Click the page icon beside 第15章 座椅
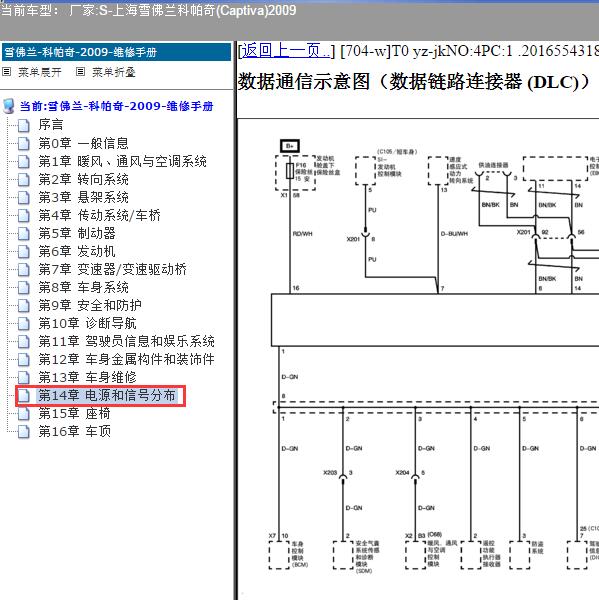 click(24, 414)
